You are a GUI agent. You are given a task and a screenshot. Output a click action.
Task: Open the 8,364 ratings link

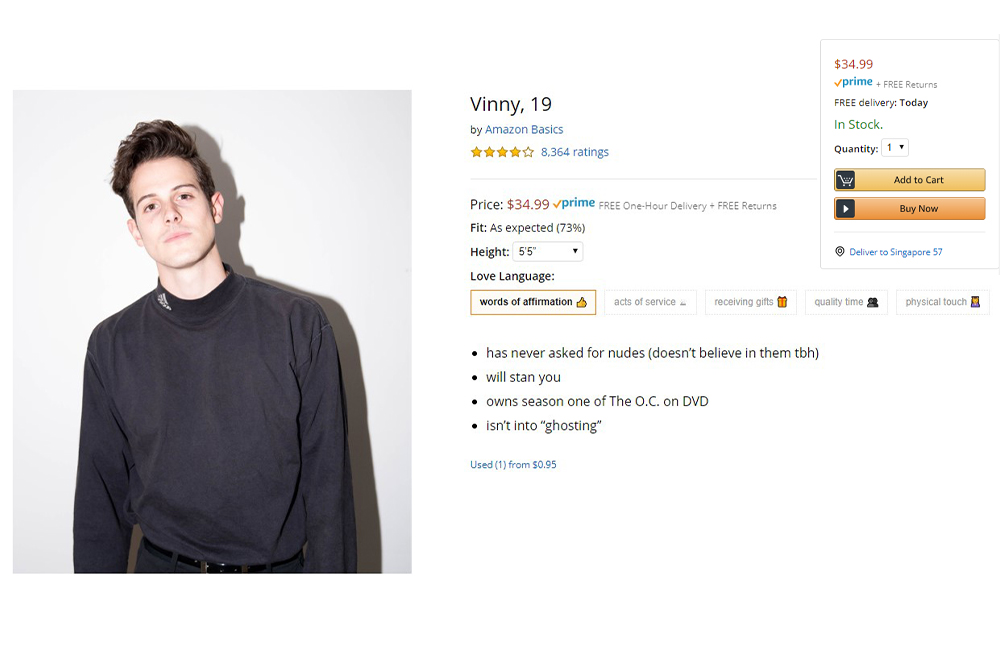(x=575, y=152)
